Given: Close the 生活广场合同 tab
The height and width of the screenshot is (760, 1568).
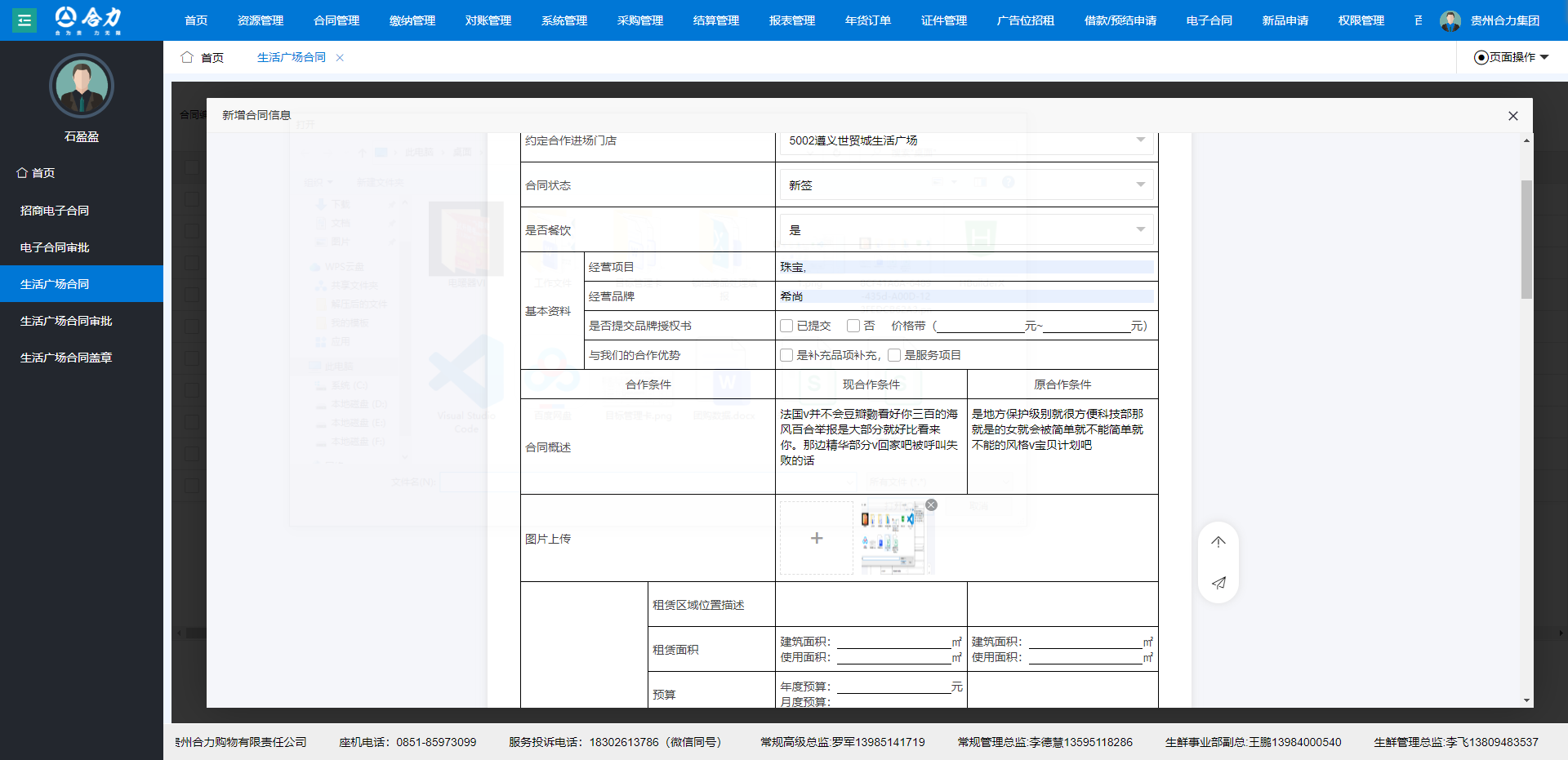Looking at the screenshot, I should pos(340,58).
